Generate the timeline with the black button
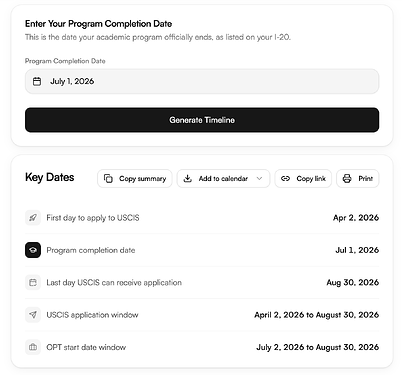This screenshot has width=402, height=375. 202,120
